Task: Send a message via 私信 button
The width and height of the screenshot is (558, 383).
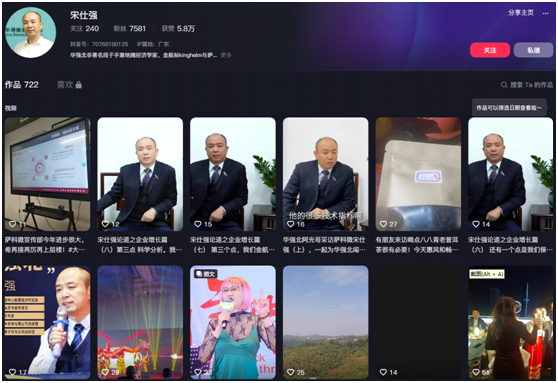Action: point(533,50)
